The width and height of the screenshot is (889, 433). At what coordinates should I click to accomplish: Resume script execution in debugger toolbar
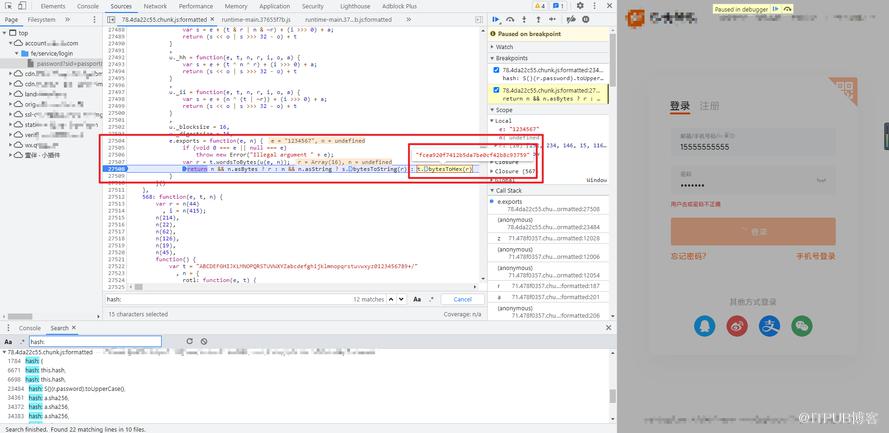pyautogui.click(x=496, y=19)
